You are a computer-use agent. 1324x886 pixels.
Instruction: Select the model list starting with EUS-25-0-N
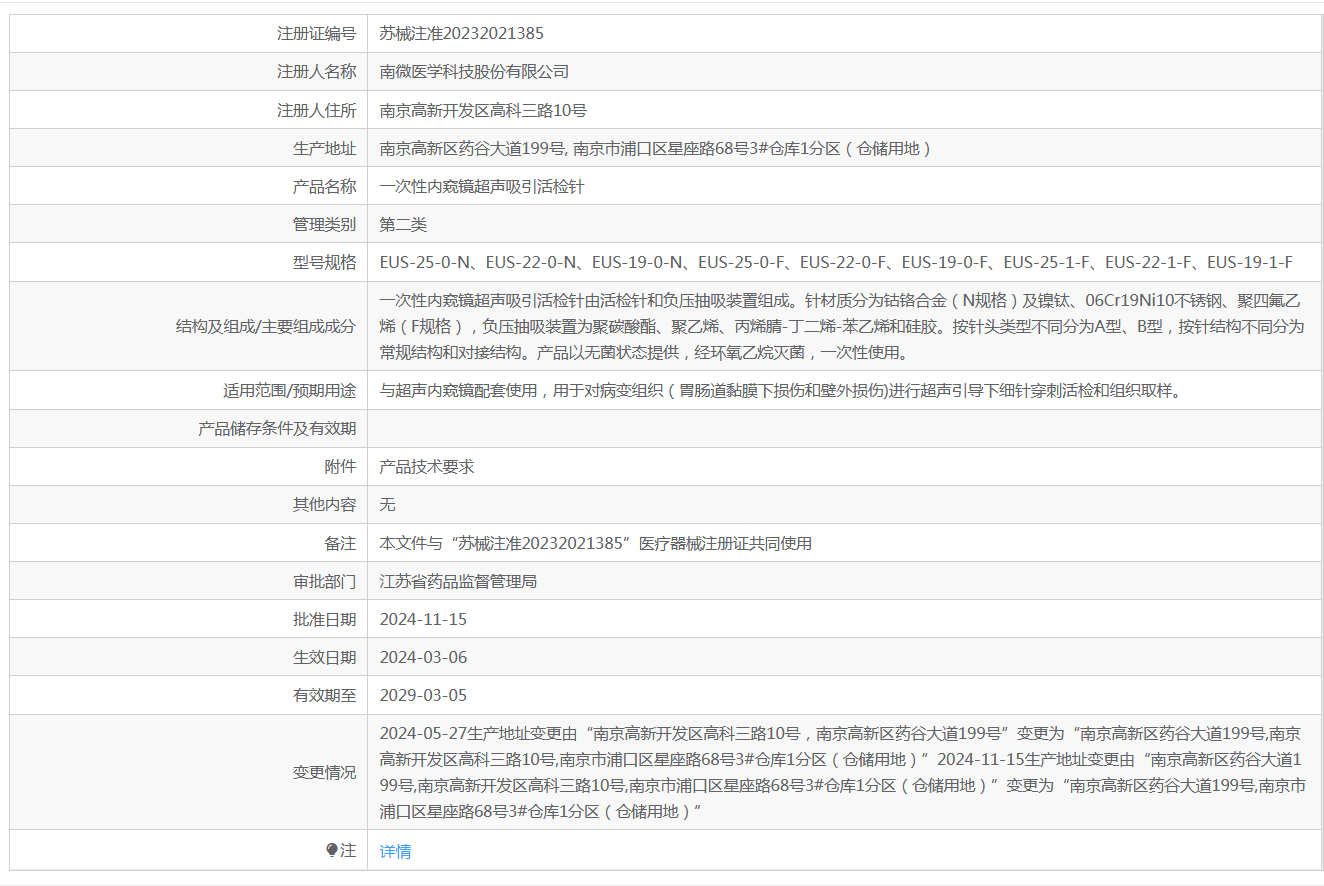[836, 262]
